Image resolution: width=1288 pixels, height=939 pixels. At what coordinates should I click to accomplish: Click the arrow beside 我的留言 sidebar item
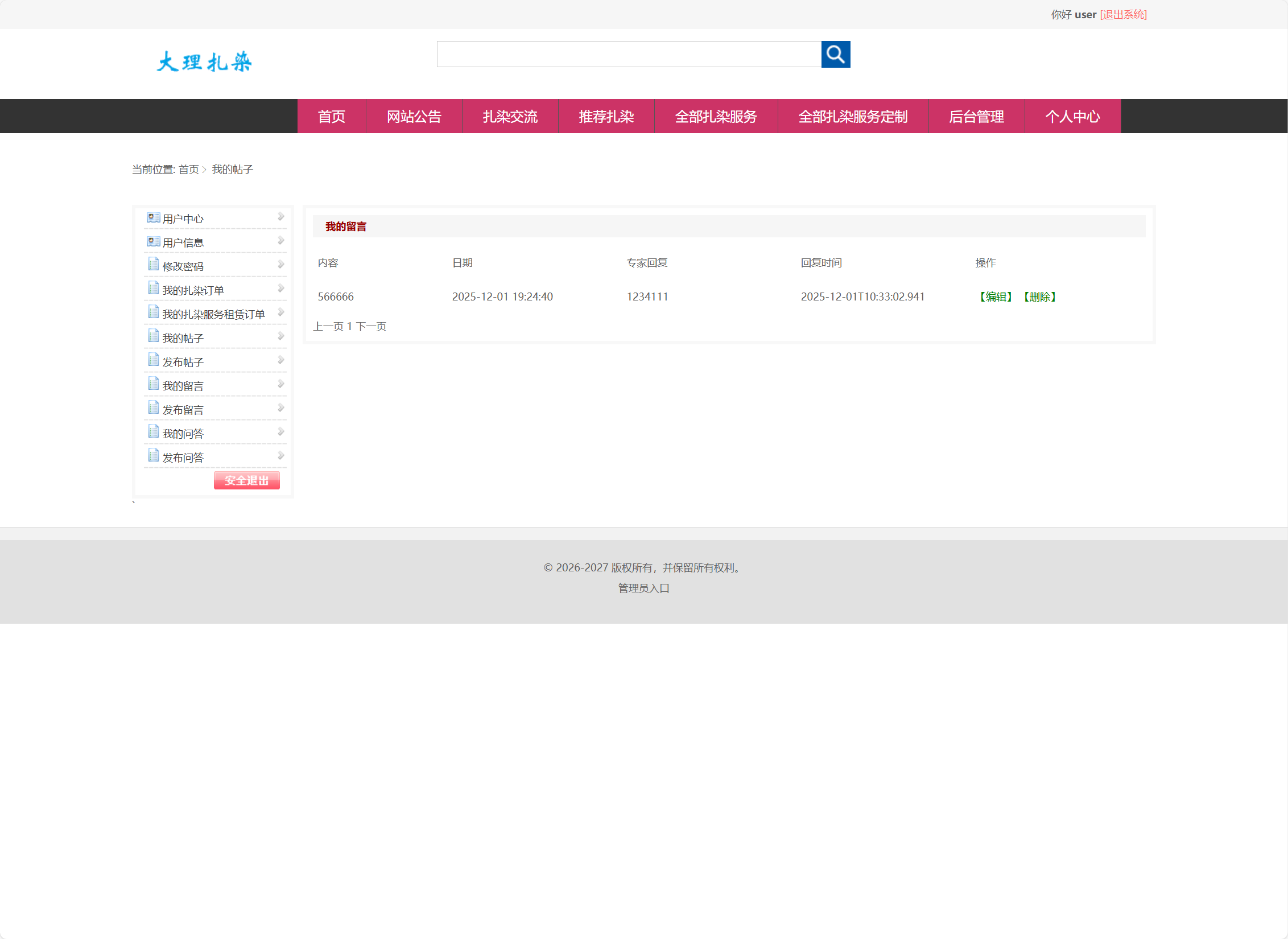tap(280, 384)
